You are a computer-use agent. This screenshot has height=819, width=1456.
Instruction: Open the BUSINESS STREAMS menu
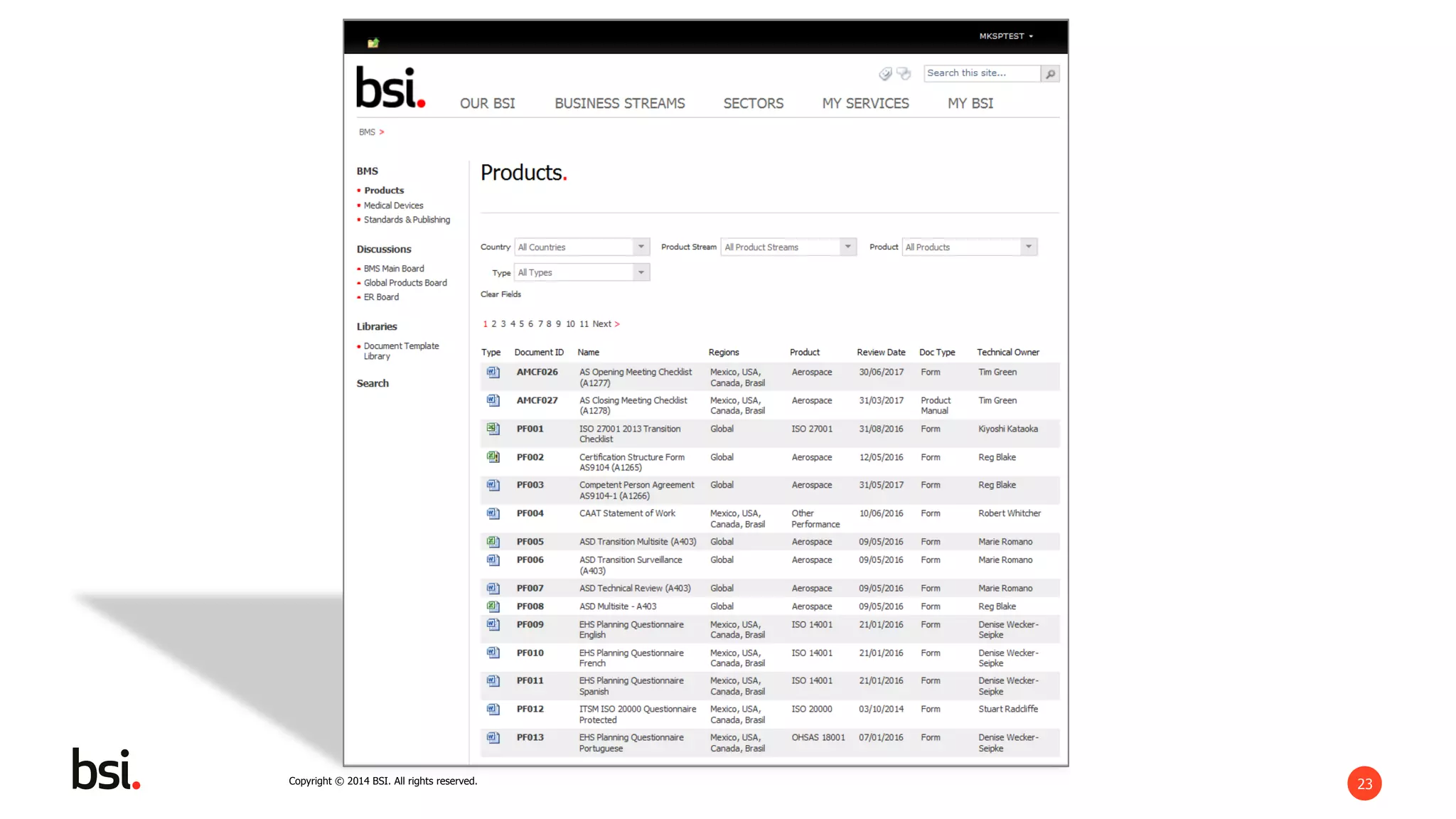coord(619,104)
